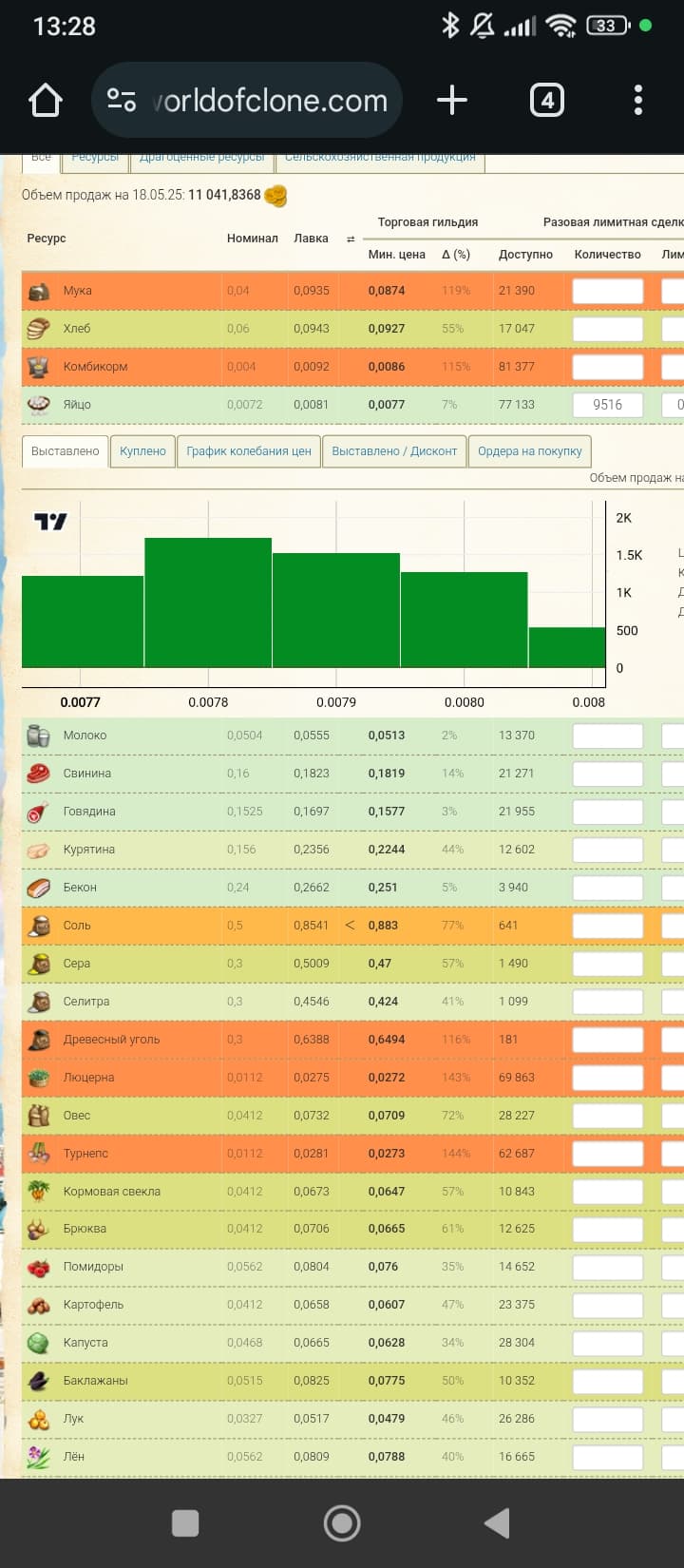The image size is (684, 1568).
Task: Click the Помидоры tomato icon
Action: [x=39, y=1267]
